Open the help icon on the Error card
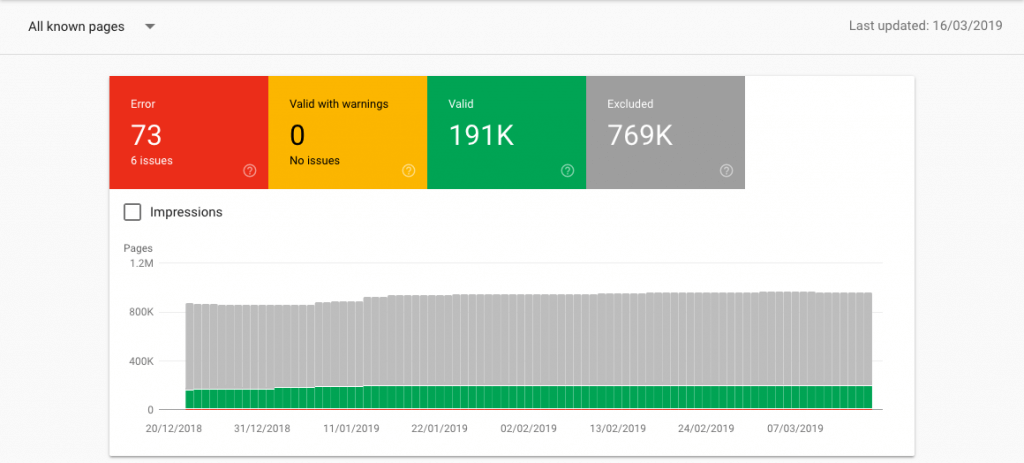 point(249,170)
